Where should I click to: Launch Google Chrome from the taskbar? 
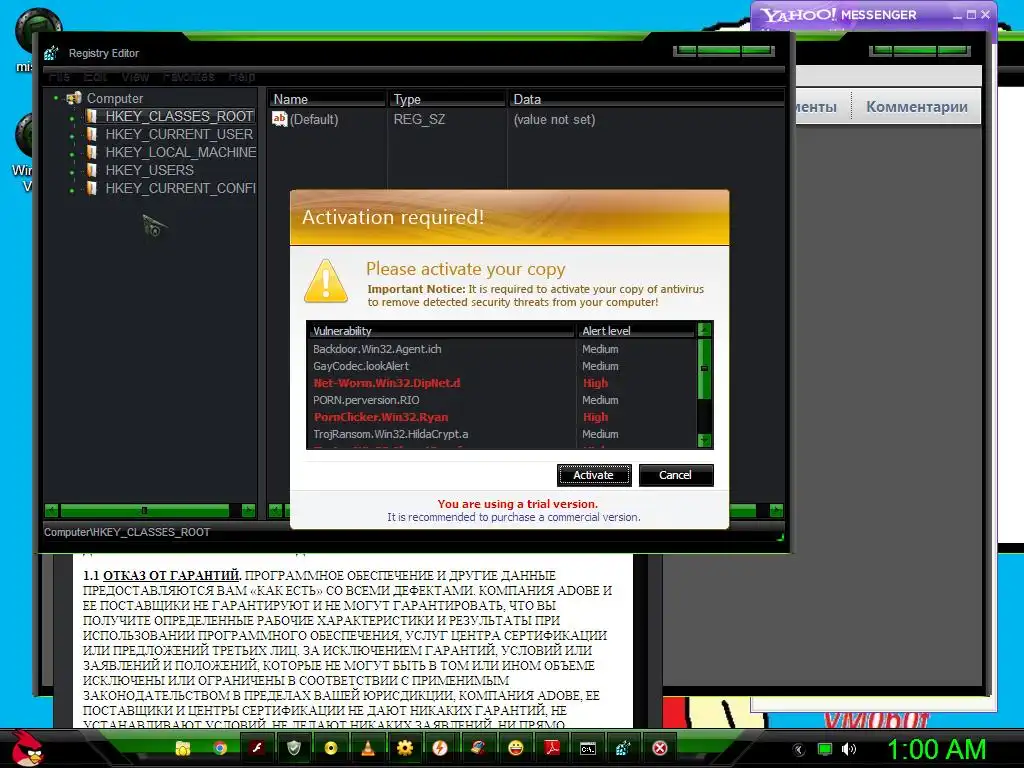coord(220,748)
